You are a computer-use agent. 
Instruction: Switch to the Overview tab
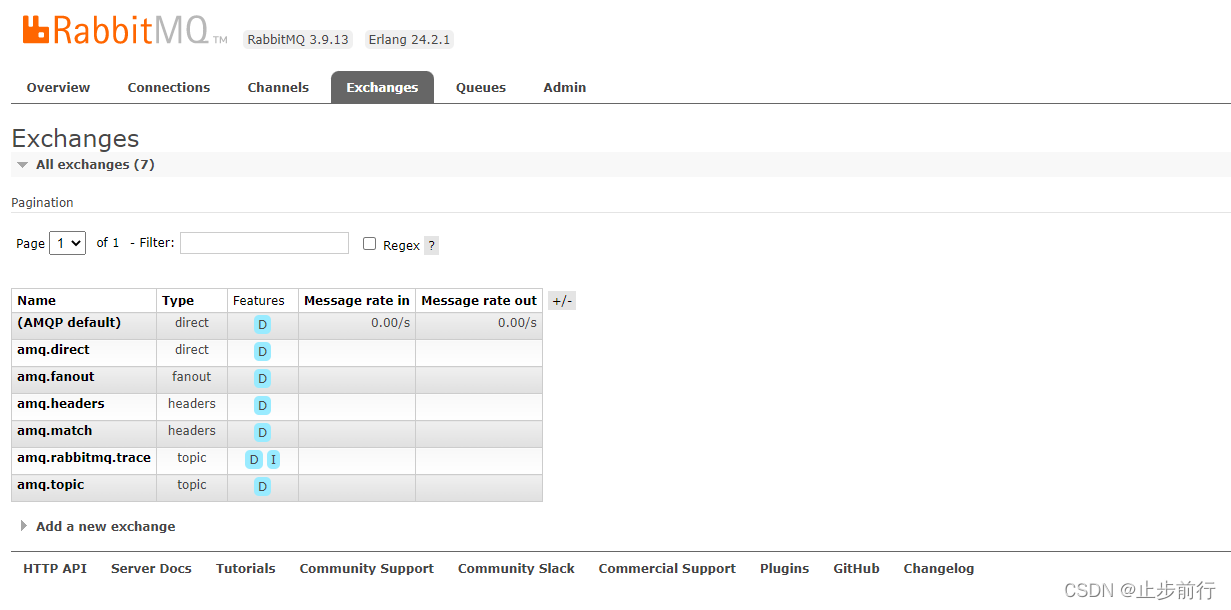coord(58,88)
